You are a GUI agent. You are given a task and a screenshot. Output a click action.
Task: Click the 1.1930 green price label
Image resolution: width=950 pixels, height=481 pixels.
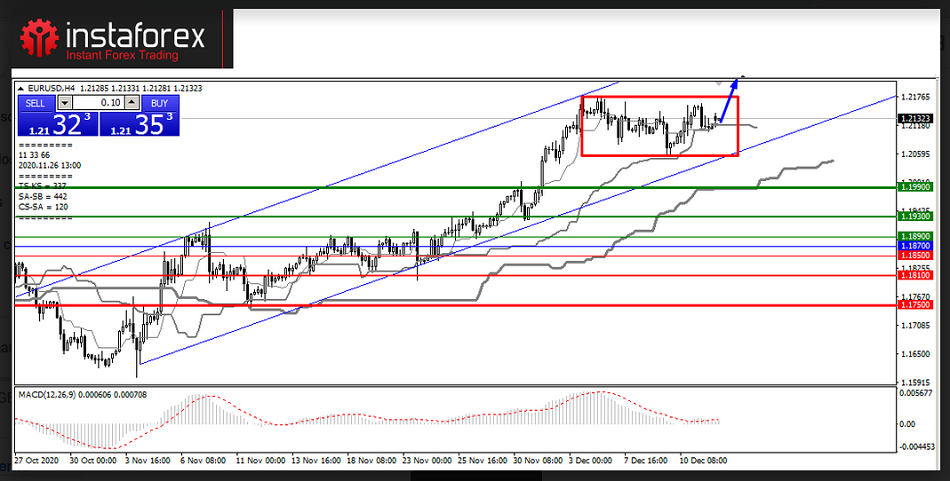[x=915, y=216]
